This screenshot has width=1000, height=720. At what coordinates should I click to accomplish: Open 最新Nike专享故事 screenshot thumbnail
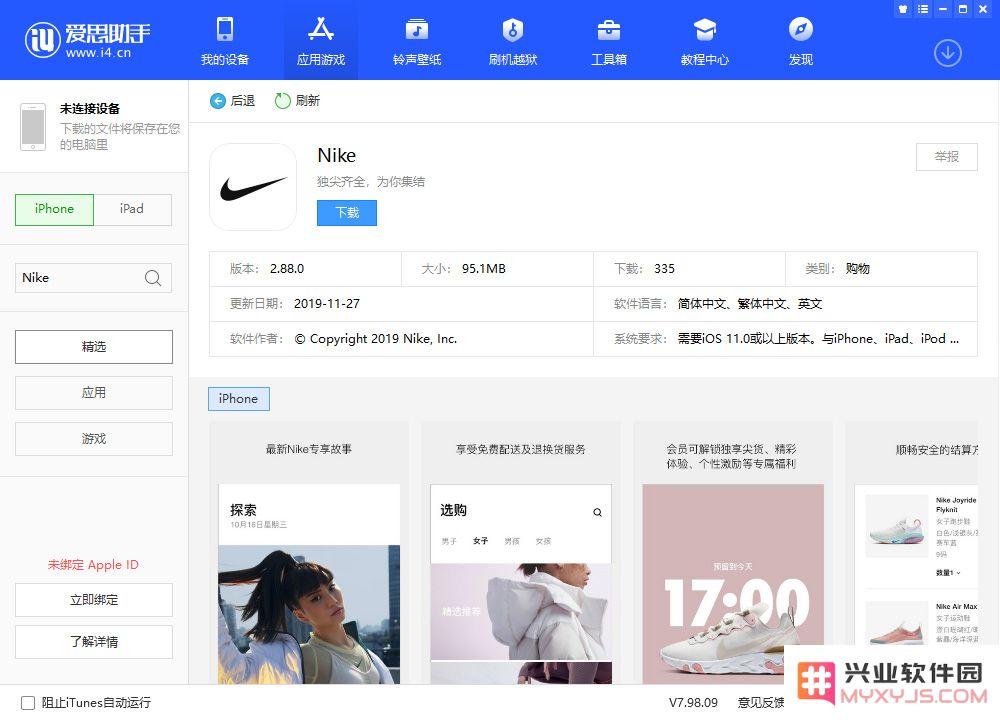point(309,553)
